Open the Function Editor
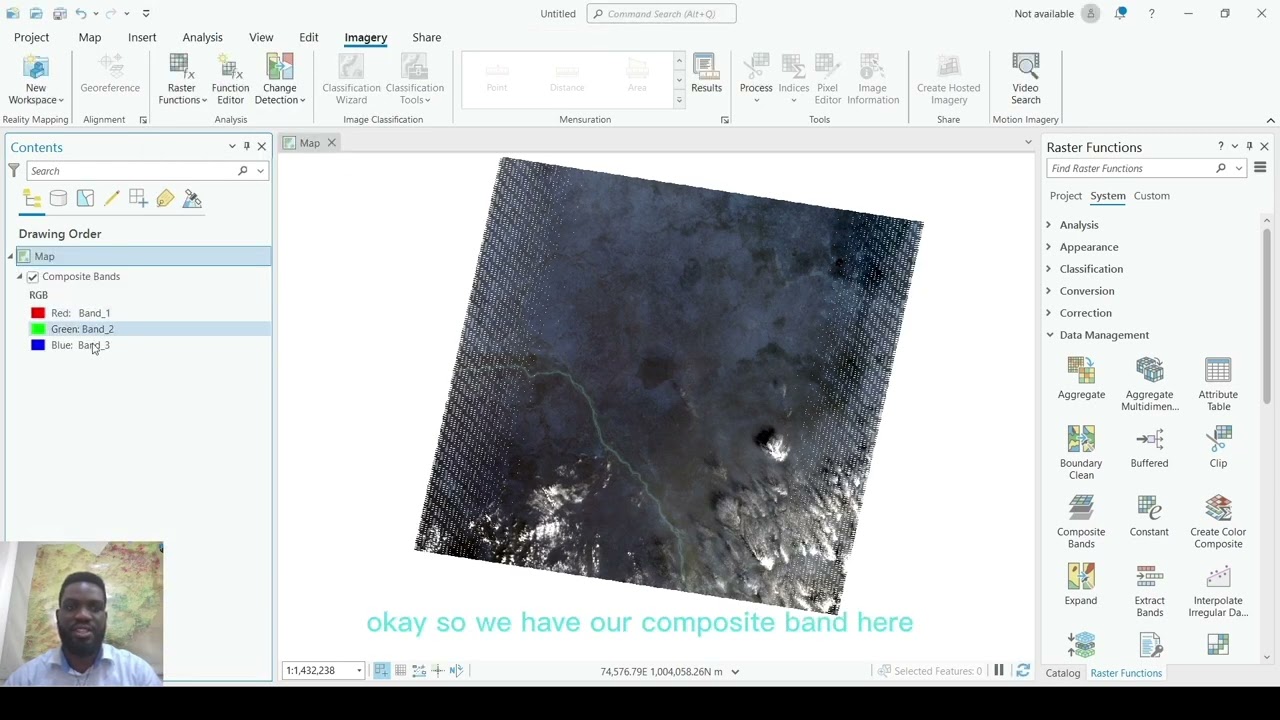The height and width of the screenshot is (720, 1280). coord(230,79)
